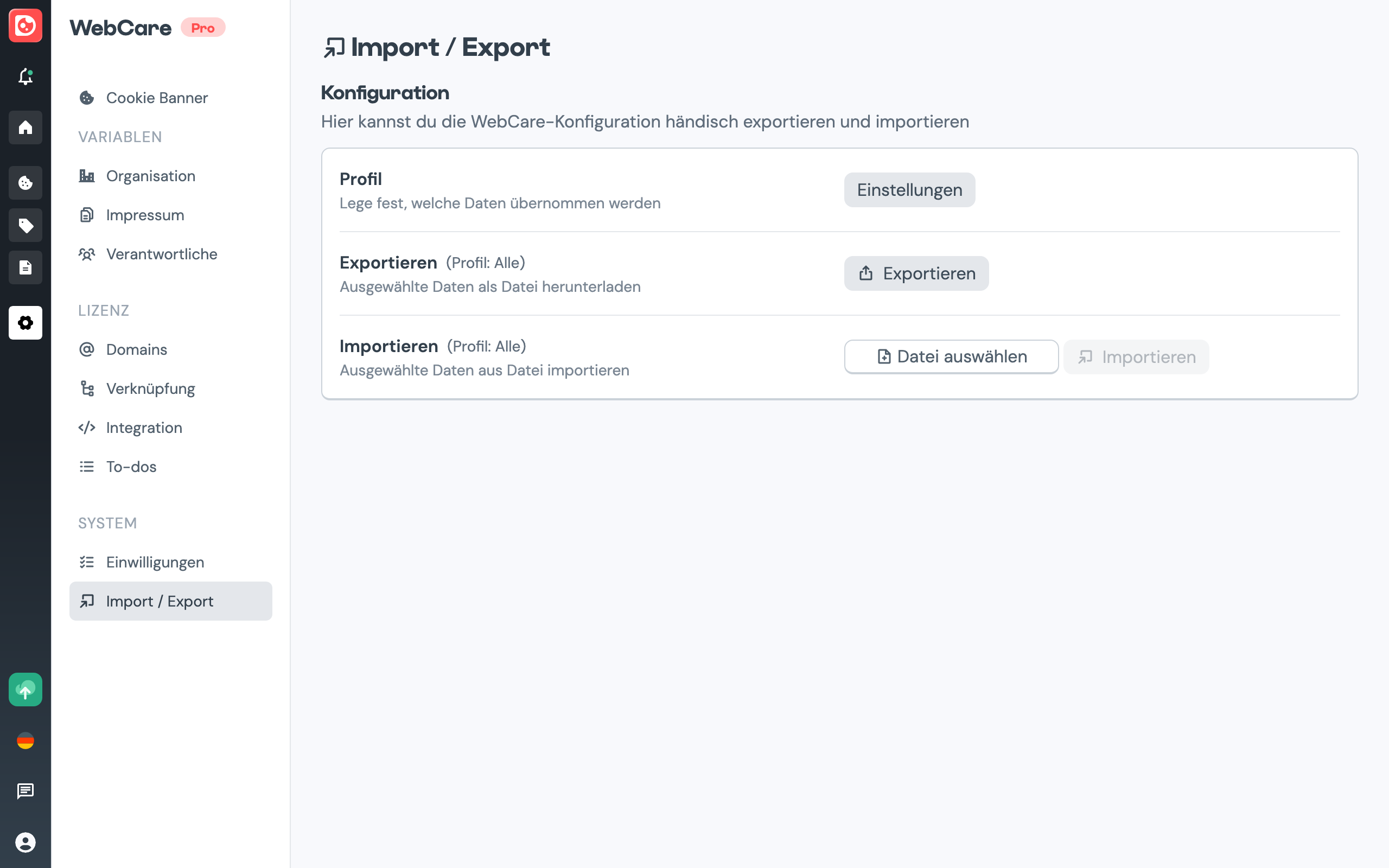
Task: Select the settings gear icon
Action: point(26,323)
